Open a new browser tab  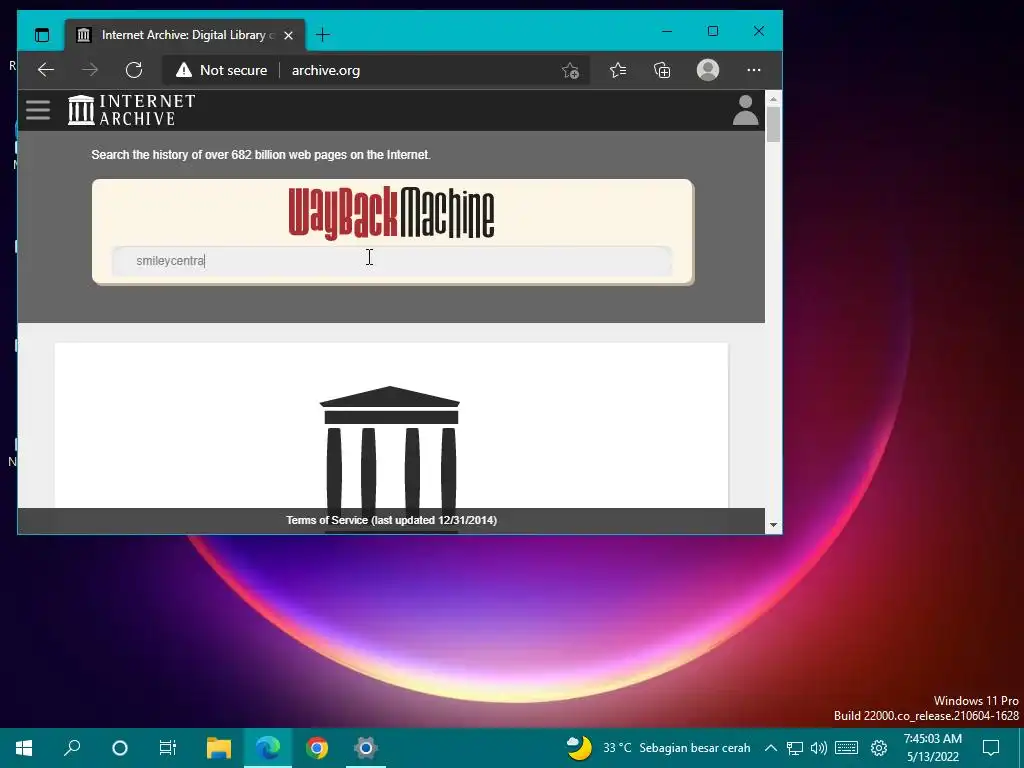(323, 35)
